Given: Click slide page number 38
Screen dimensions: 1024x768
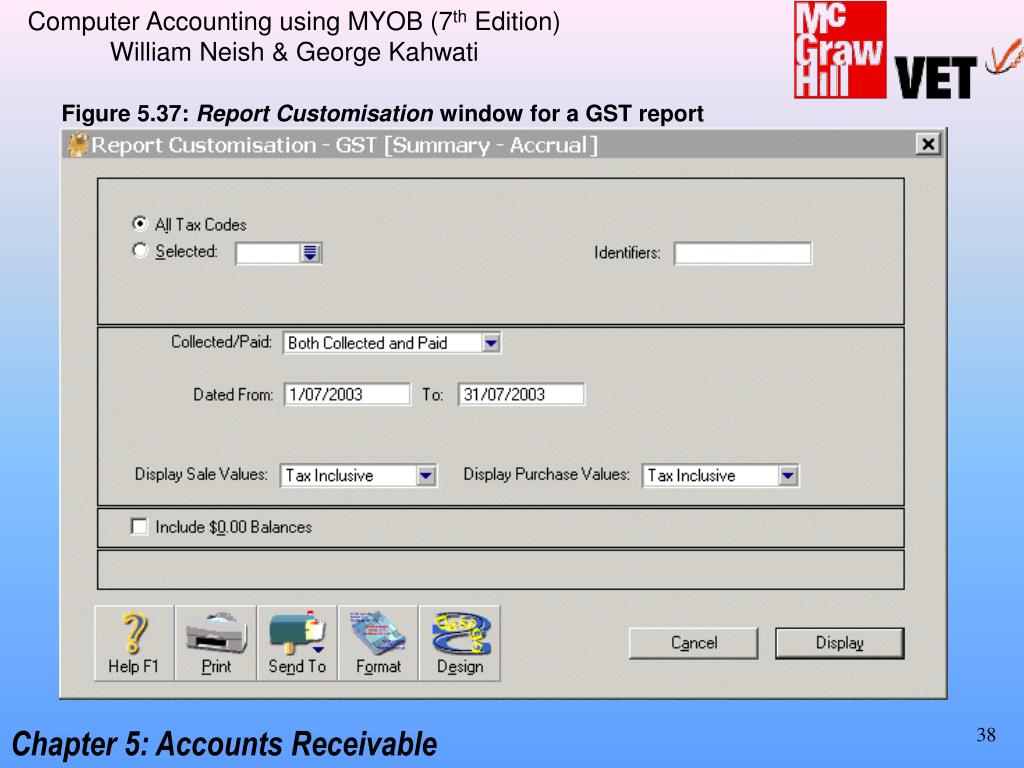Looking at the screenshot, I should click(986, 735).
